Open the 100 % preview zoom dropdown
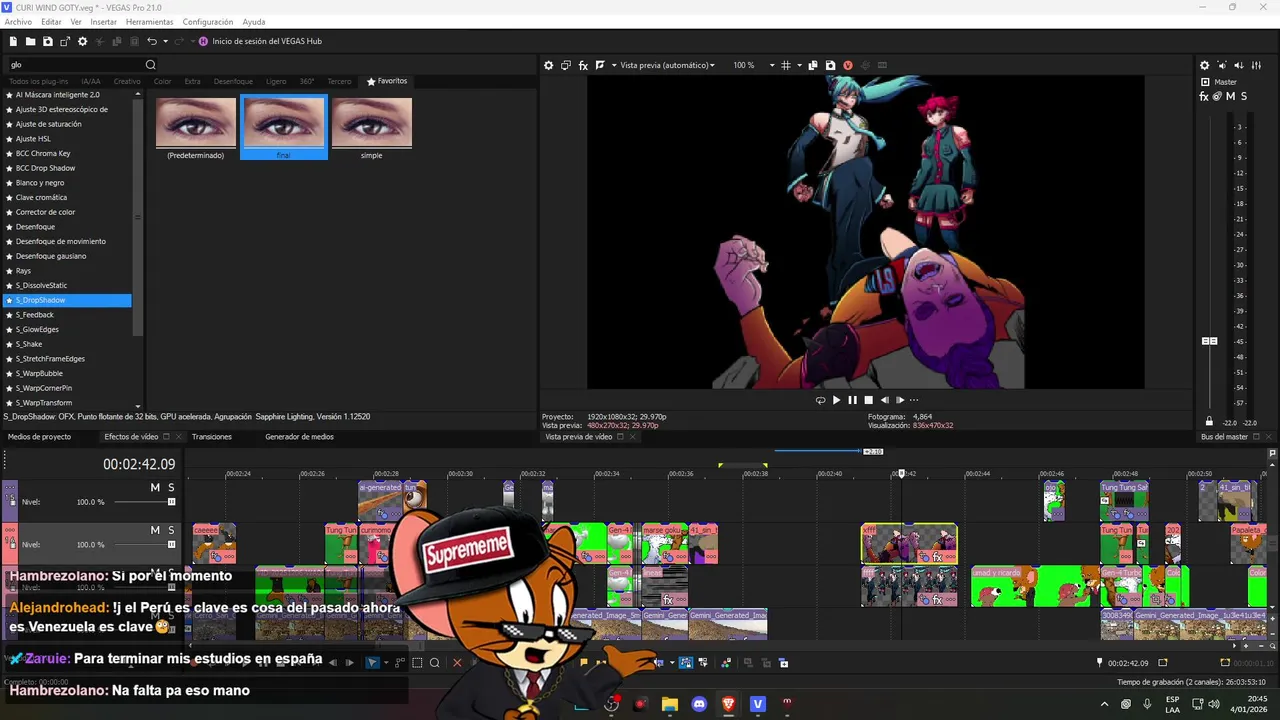This screenshot has width=1280, height=720. click(754, 65)
